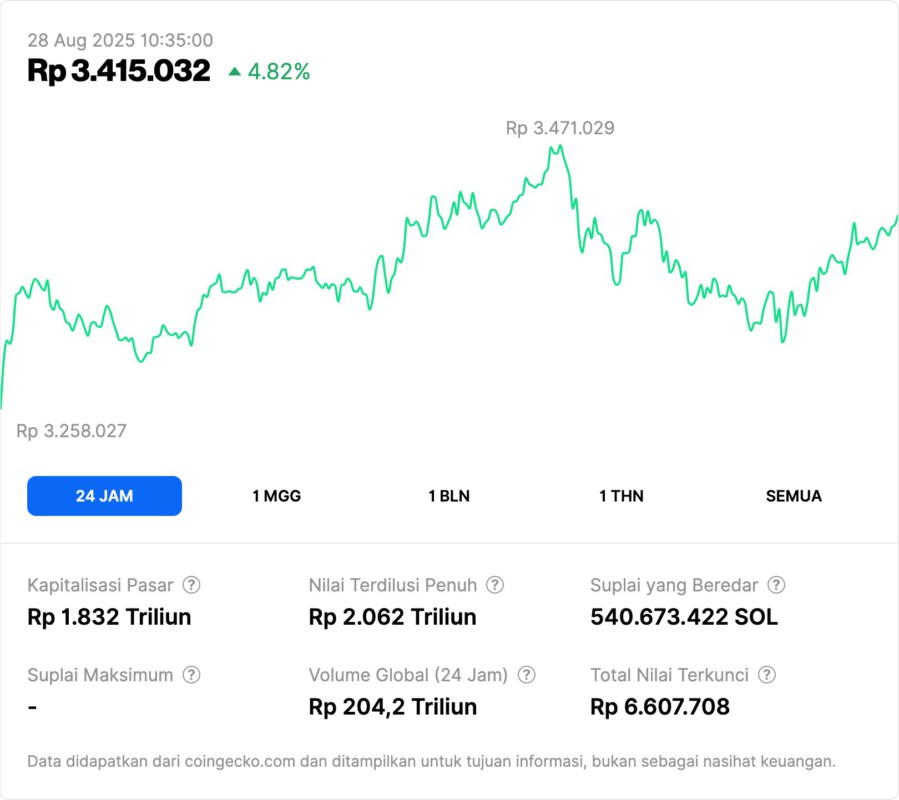Click the 540.673.422 SOL supply value
The image size is (899, 800).
tap(684, 617)
